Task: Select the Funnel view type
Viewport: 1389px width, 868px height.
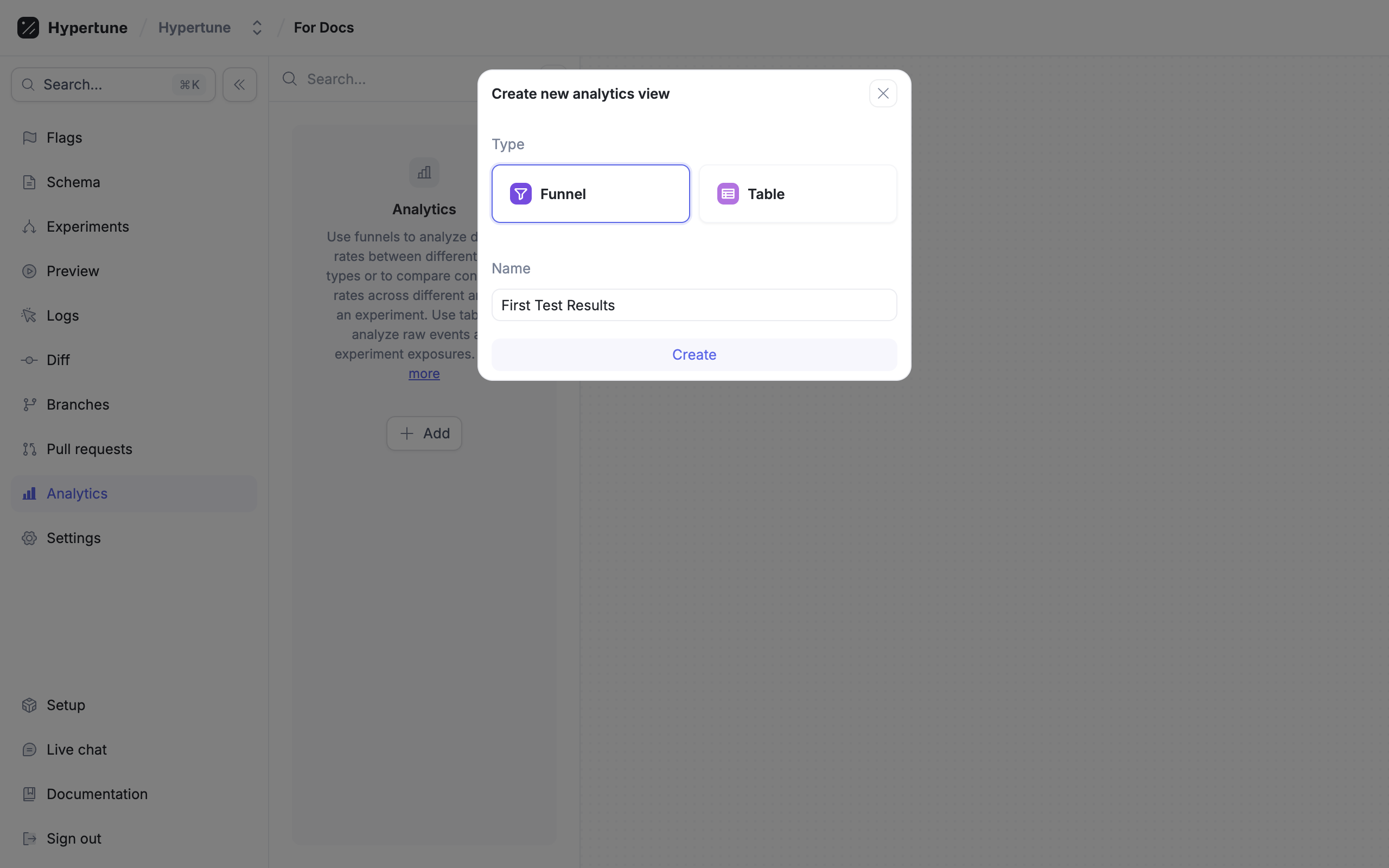Action: pos(590,194)
